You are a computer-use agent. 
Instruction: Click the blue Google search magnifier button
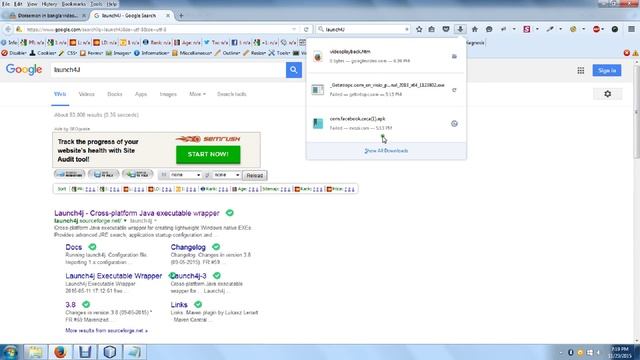click(293, 70)
